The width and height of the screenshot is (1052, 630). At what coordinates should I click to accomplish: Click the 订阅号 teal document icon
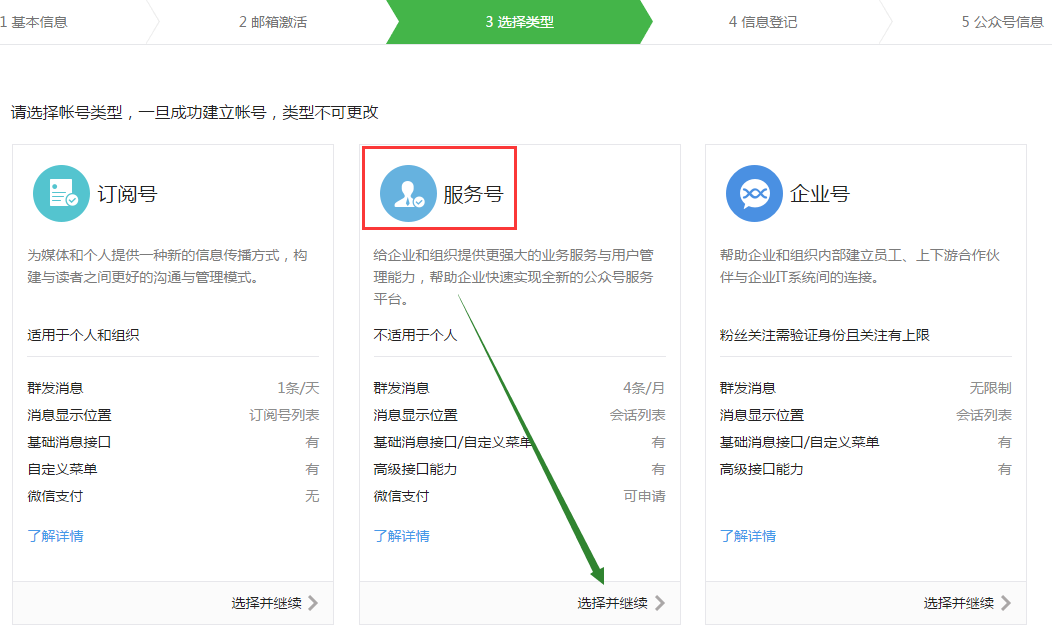[x=62, y=194]
